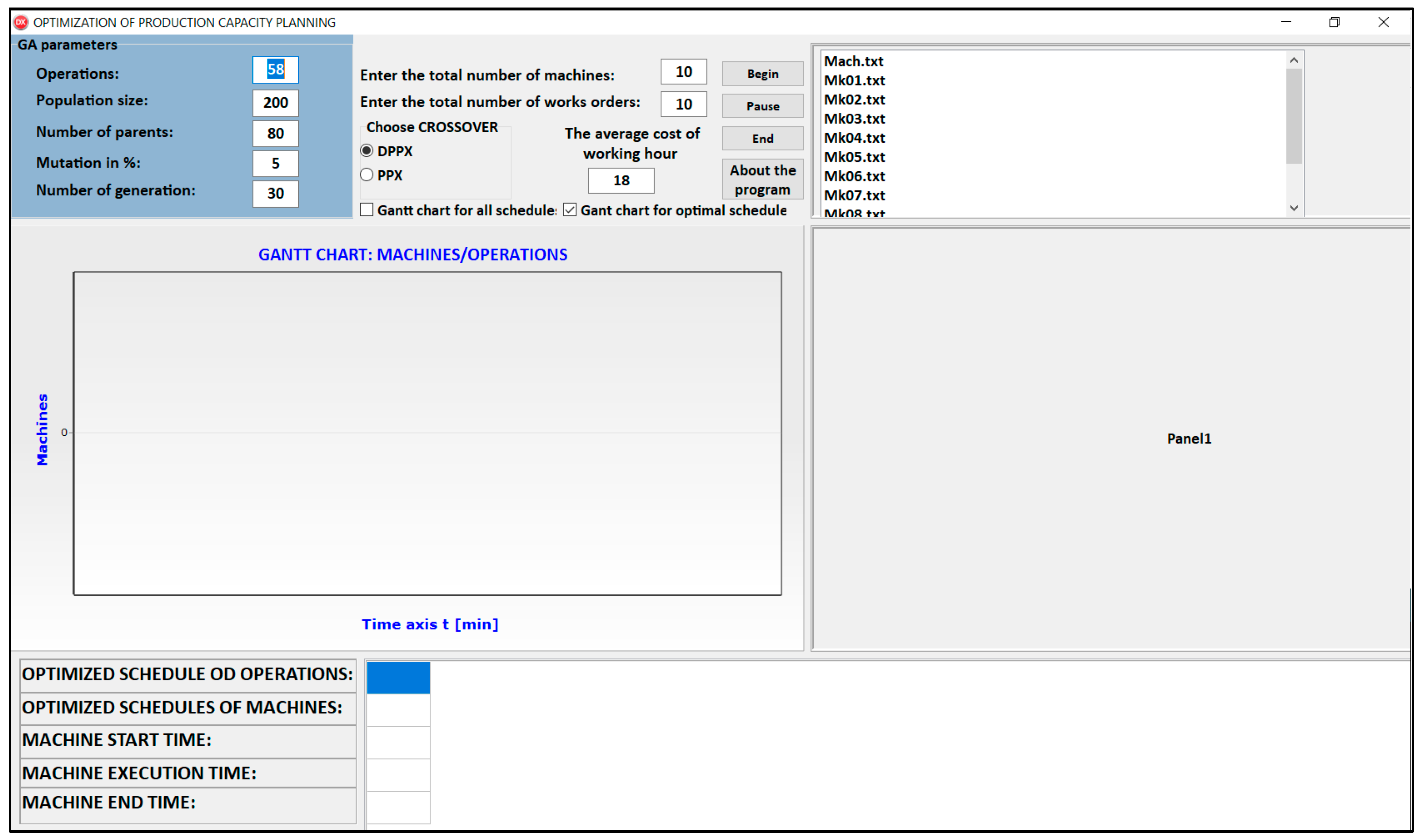Select the PPX crossover option
1421x840 pixels.
367,175
